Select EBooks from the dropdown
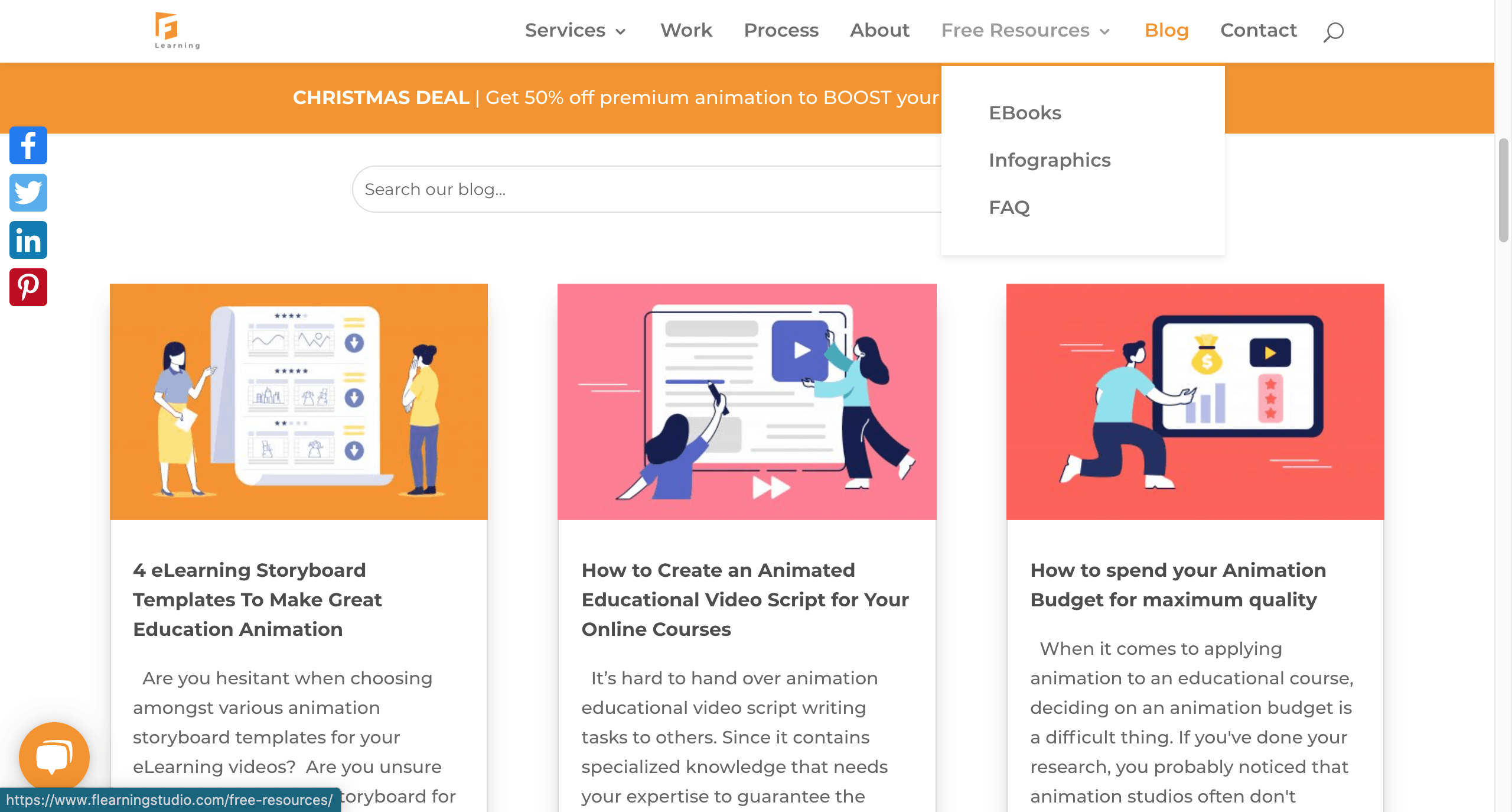 pos(1025,113)
